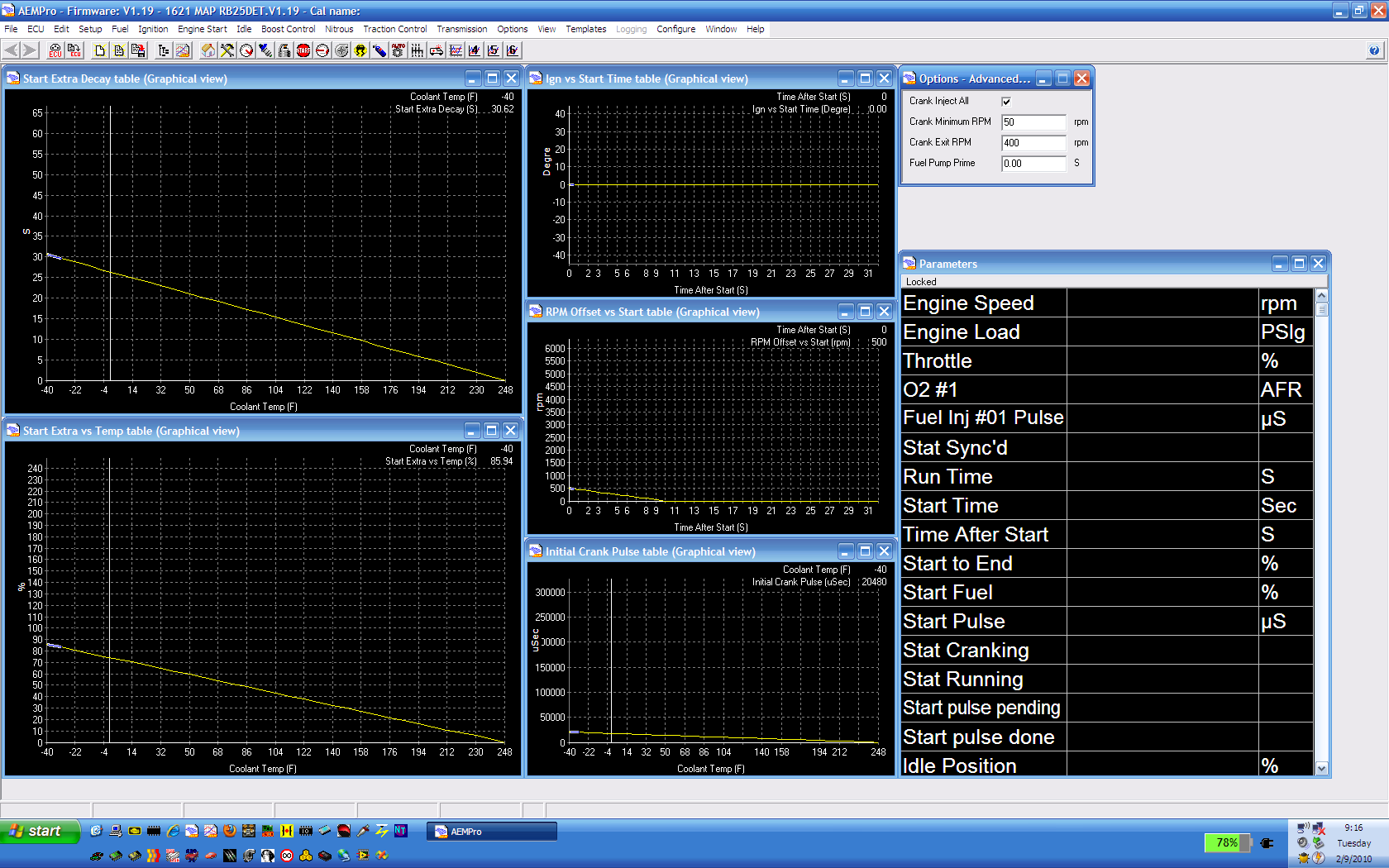The height and width of the screenshot is (868, 1389).
Task: Click the turbo boost toolbar icon
Action: [x=341, y=50]
